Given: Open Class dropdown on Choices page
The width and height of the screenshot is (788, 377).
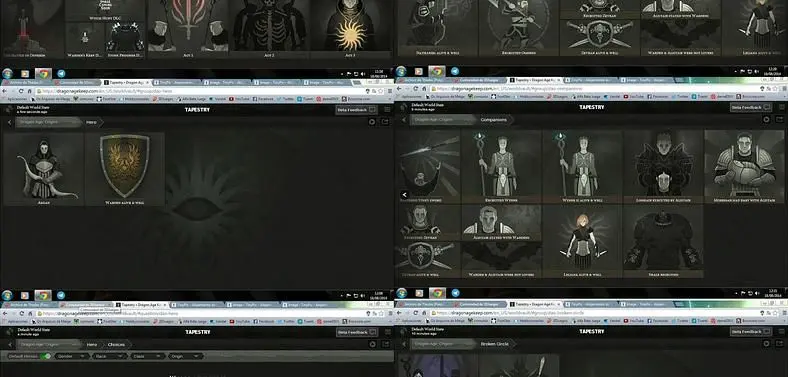Looking at the screenshot, I should [x=147, y=356].
